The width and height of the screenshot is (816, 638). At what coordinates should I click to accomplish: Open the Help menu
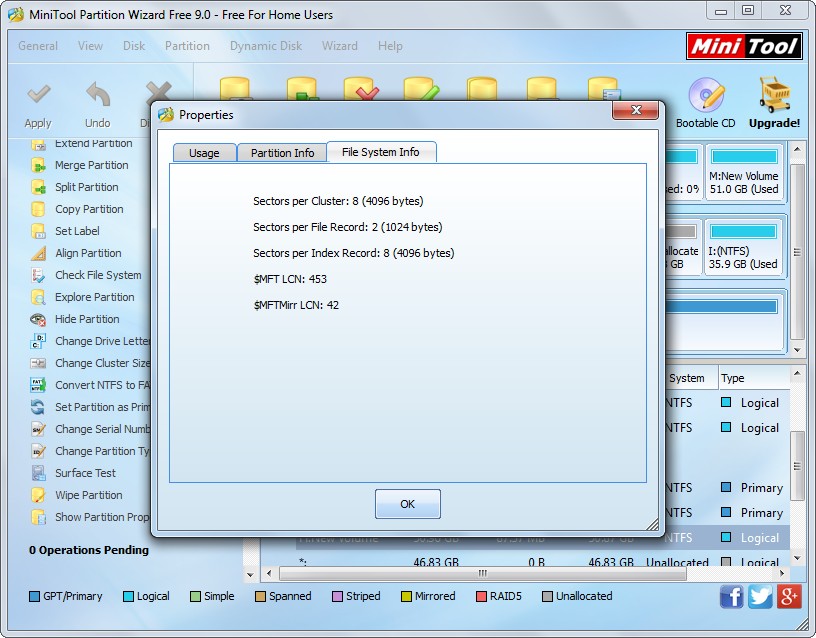390,46
